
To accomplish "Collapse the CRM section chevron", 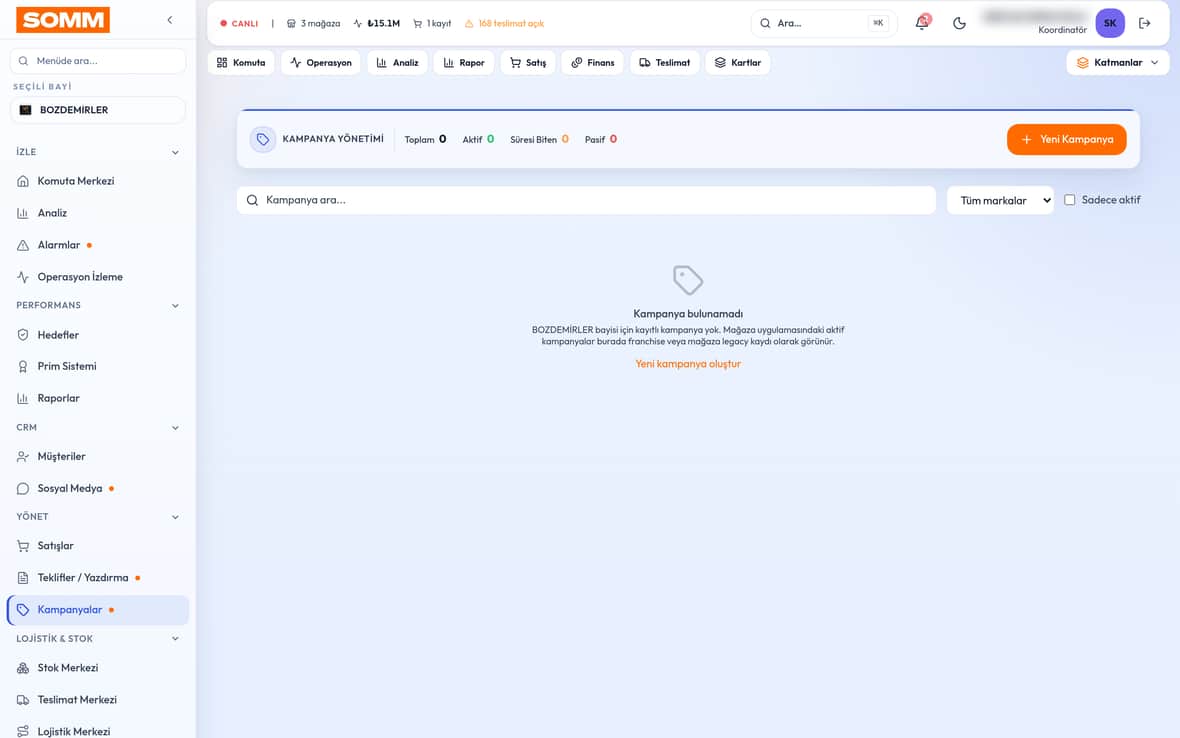I will pos(175,427).
